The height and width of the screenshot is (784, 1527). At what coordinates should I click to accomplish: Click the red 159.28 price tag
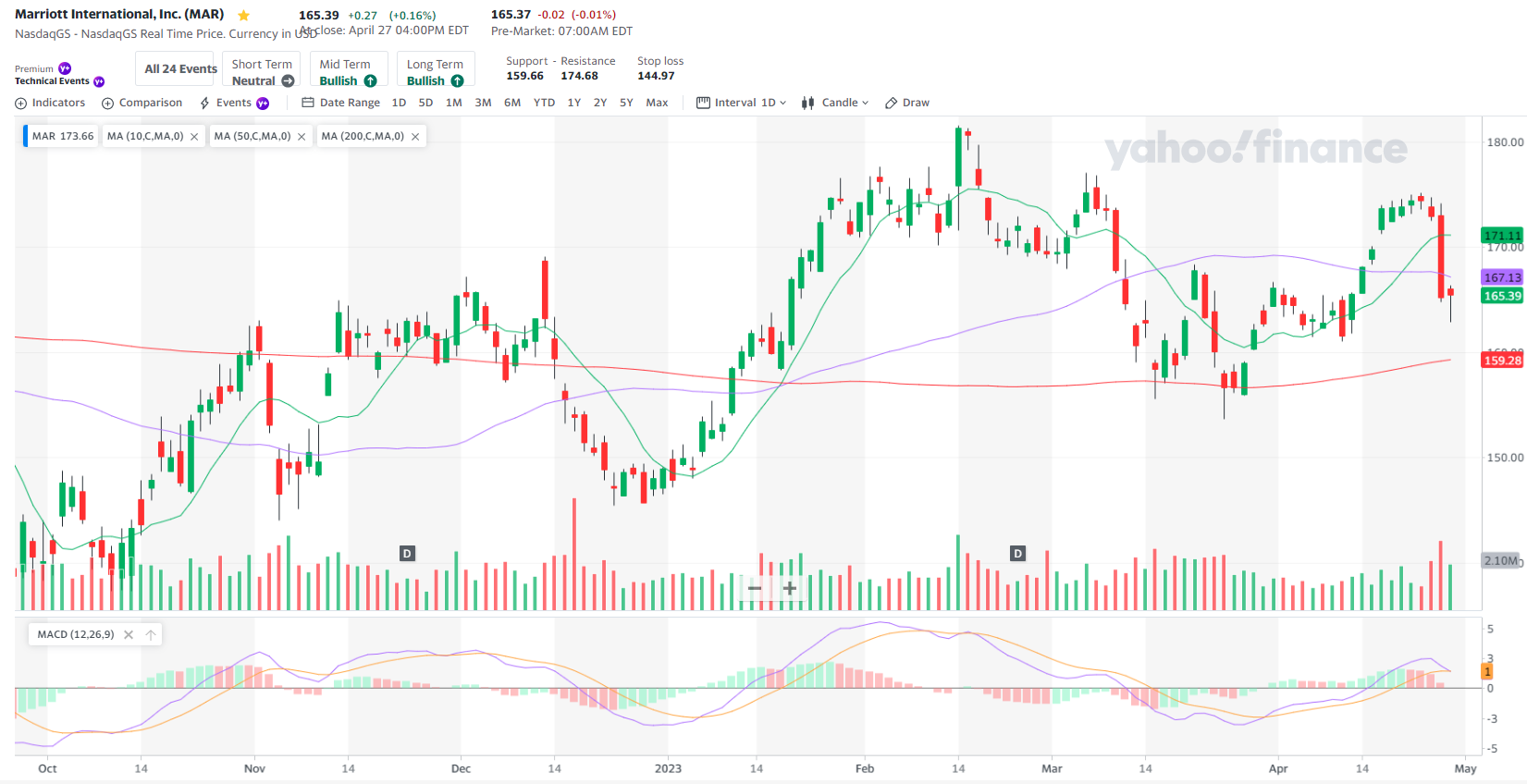pyautogui.click(x=1502, y=361)
